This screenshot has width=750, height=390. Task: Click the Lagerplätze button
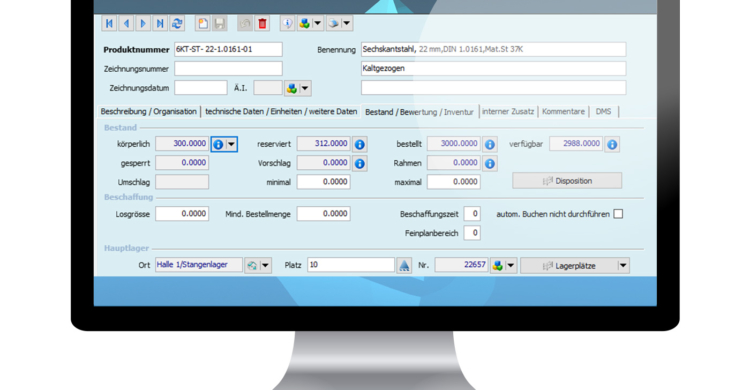(569, 266)
